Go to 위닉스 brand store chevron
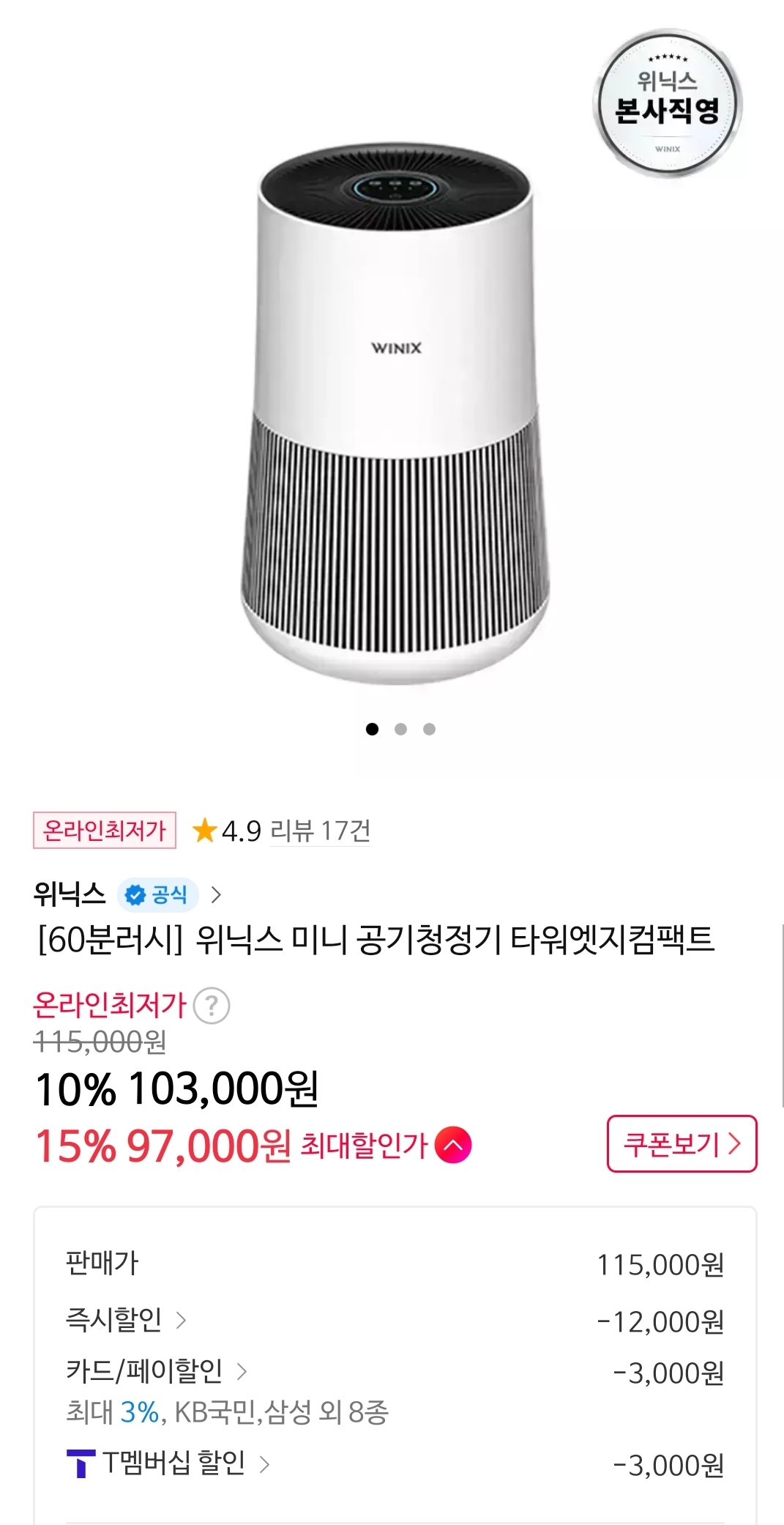The image size is (784, 1525). coord(216,894)
